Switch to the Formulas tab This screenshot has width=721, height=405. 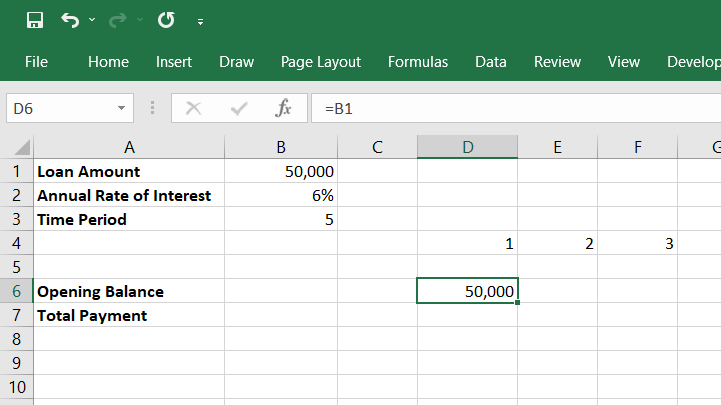tap(418, 62)
